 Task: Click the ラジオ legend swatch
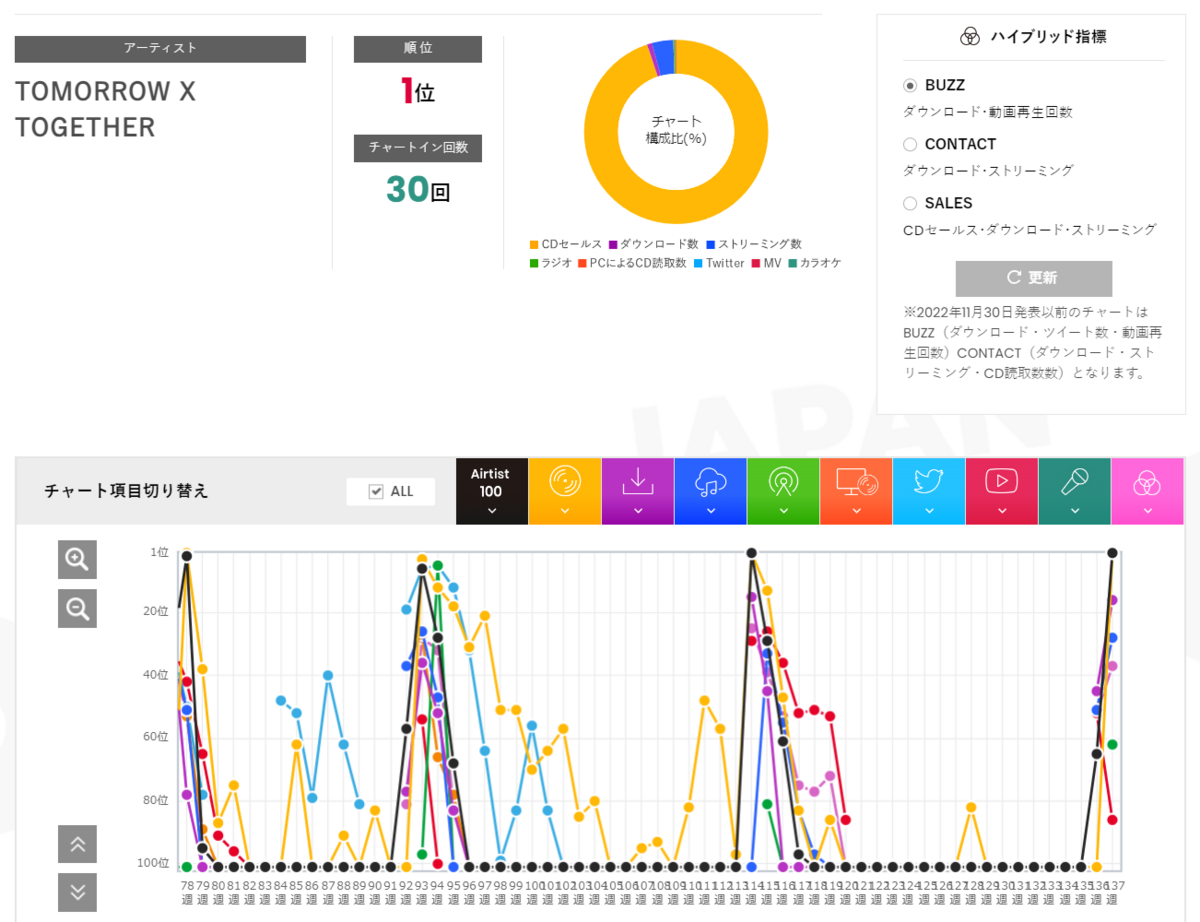(x=534, y=263)
